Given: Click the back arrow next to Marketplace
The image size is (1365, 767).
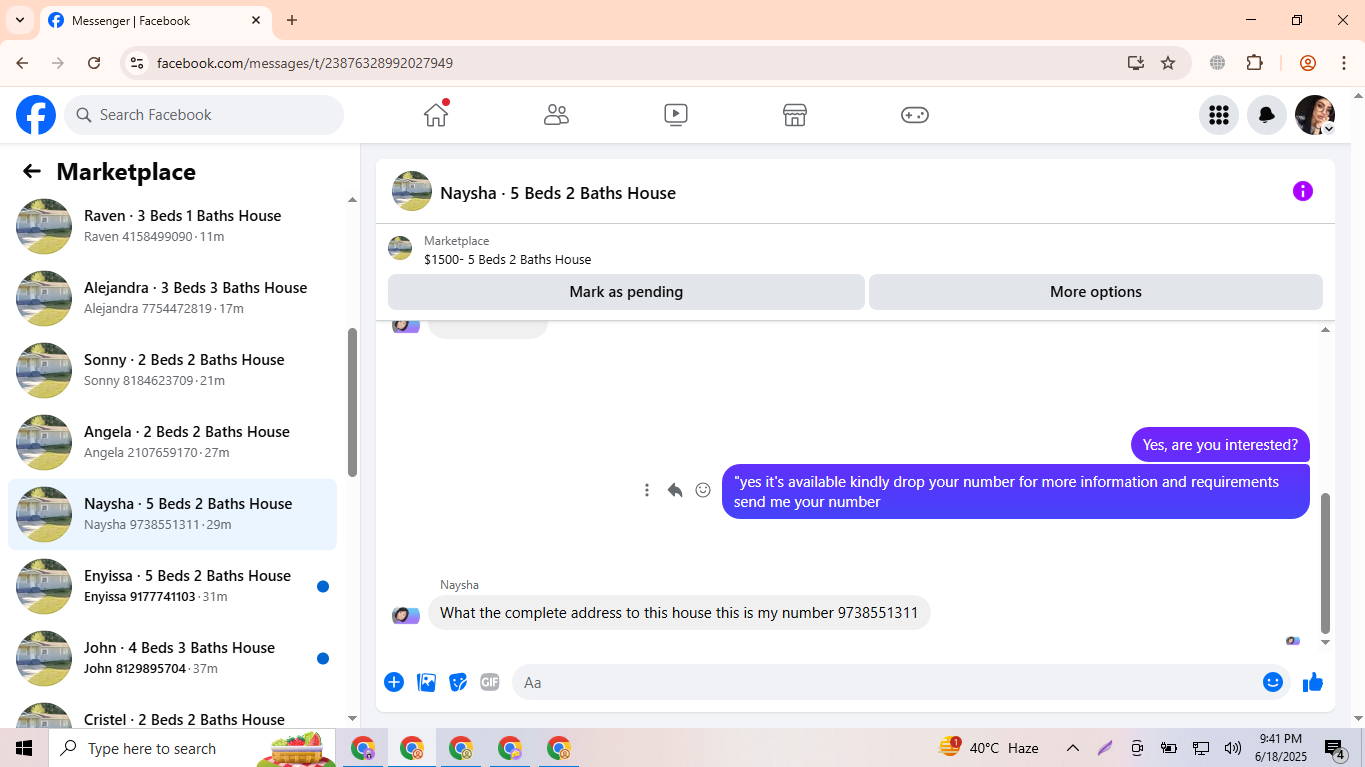Looking at the screenshot, I should click(32, 171).
